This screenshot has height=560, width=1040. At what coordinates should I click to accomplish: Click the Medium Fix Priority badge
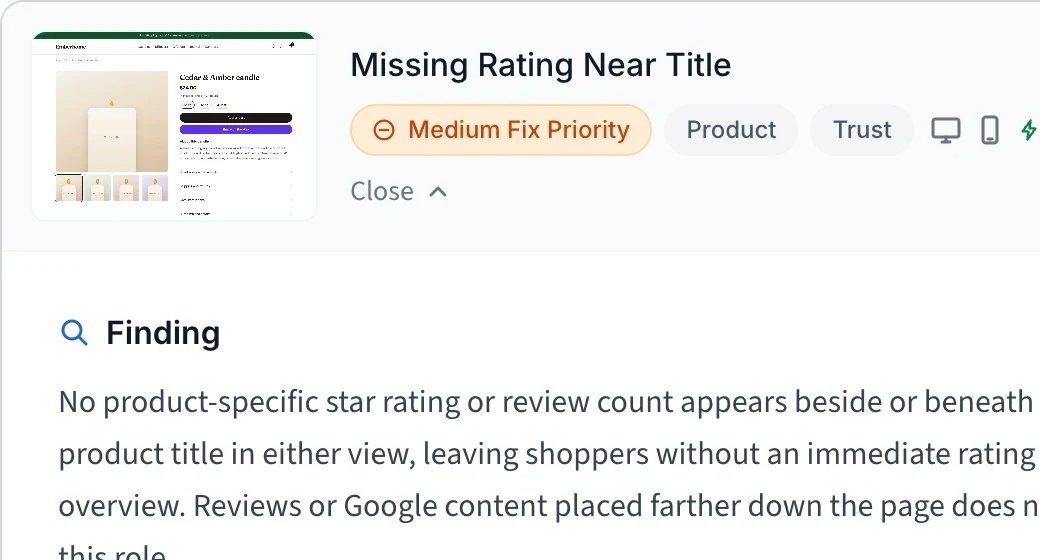[x=501, y=130]
